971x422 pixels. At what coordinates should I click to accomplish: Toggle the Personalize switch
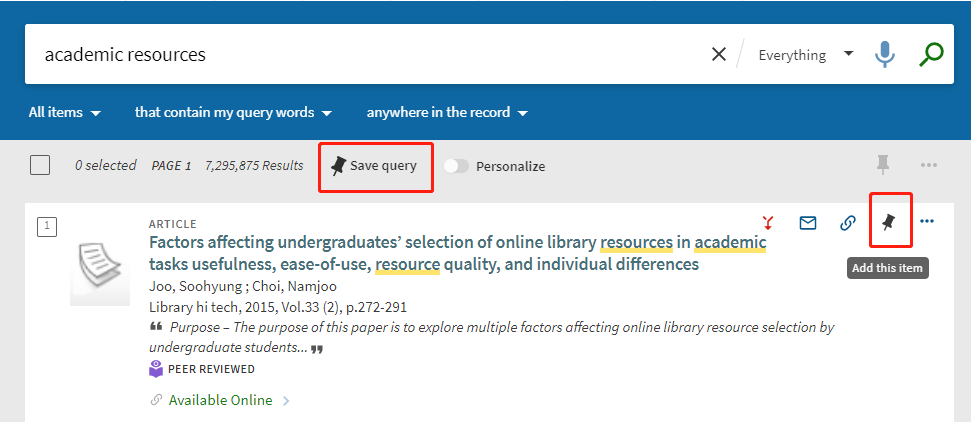pos(456,166)
